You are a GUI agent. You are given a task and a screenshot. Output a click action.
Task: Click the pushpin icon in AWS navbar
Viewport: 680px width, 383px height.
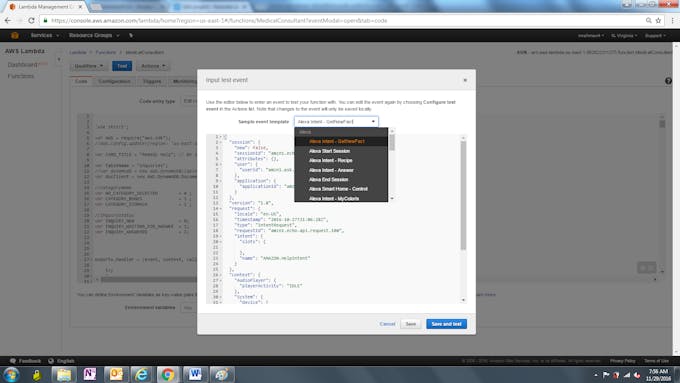131,36
